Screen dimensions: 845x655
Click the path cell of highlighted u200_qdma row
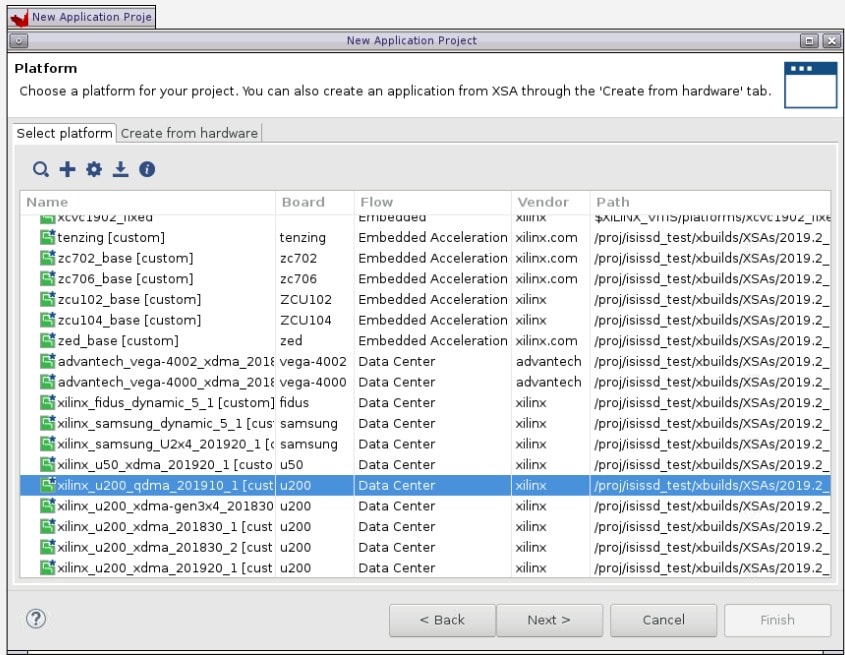[x=711, y=485]
